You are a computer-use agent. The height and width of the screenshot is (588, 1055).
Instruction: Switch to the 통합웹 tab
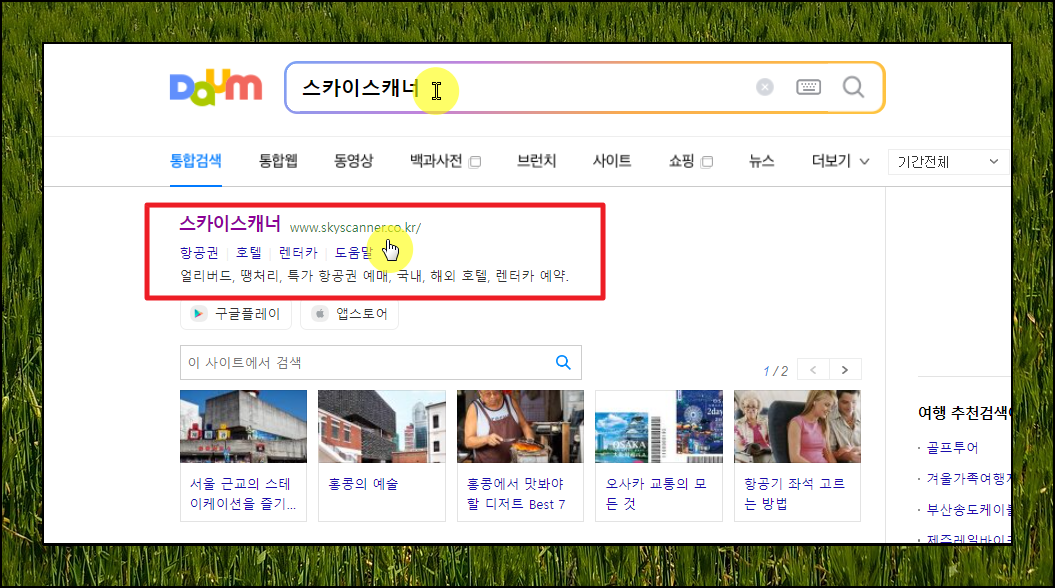click(279, 161)
